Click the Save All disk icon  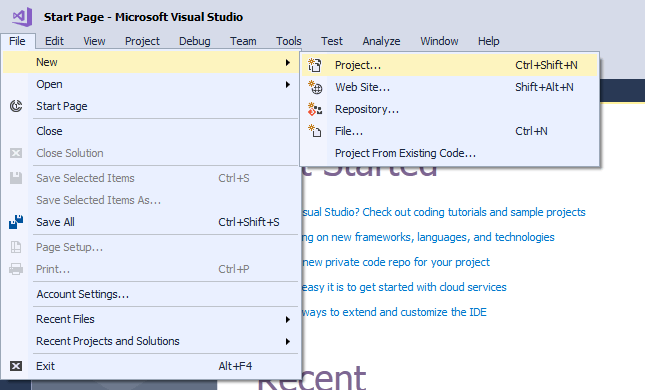pos(16,222)
